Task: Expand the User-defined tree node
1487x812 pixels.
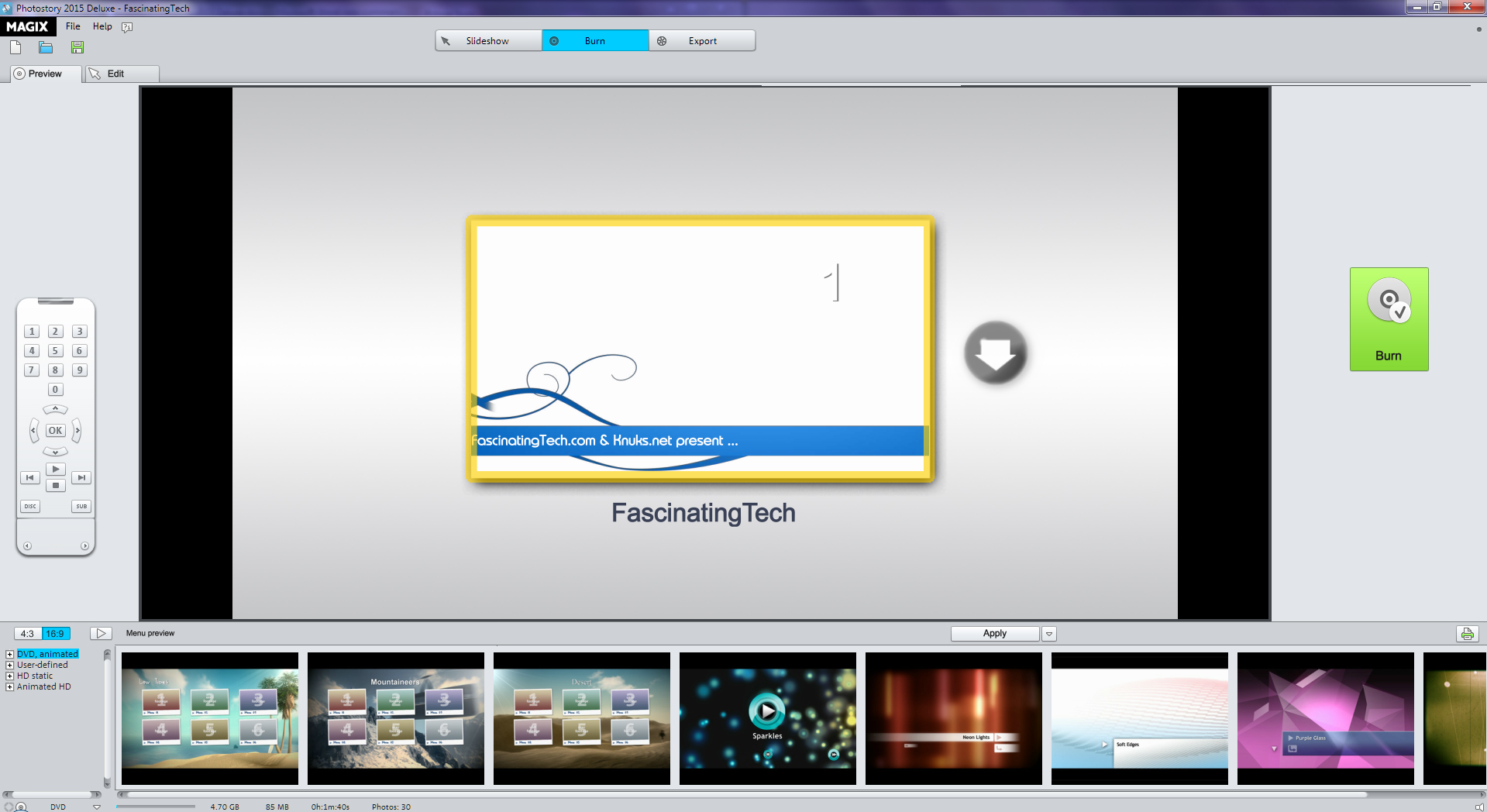Action: point(10,666)
